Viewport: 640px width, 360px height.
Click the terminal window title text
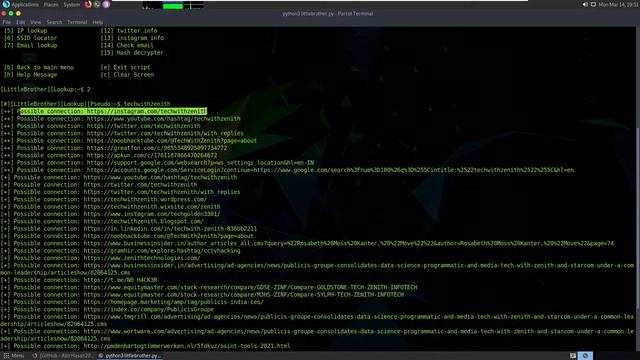[x=327, y=13]
